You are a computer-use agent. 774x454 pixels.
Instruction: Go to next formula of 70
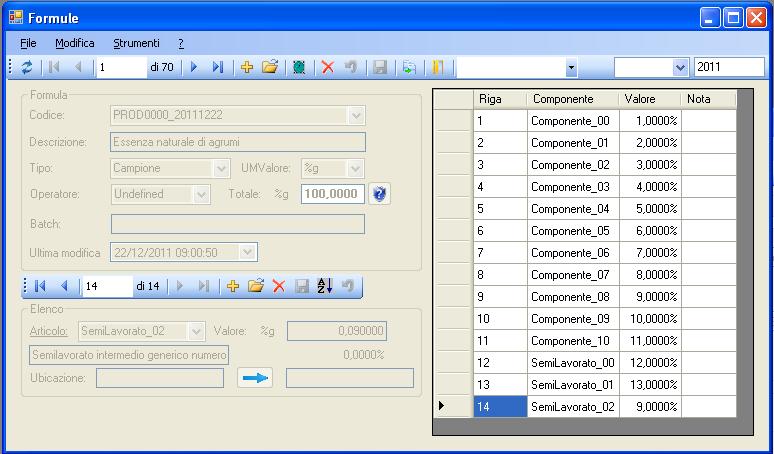(194, 67)
